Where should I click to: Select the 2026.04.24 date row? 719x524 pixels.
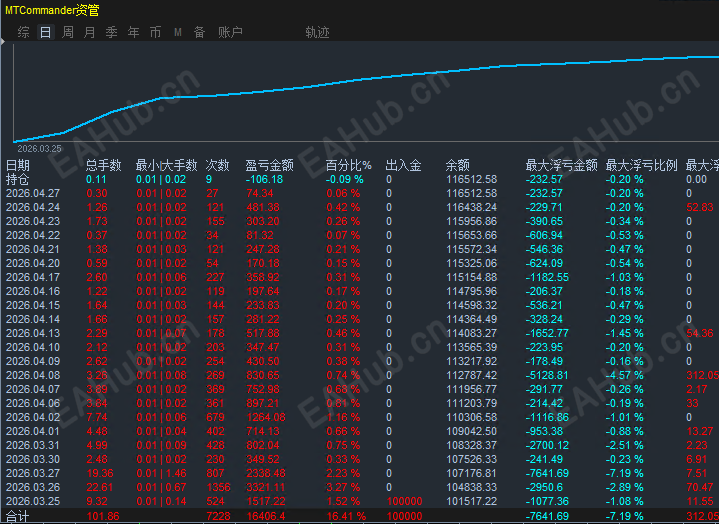click(360, 207)
